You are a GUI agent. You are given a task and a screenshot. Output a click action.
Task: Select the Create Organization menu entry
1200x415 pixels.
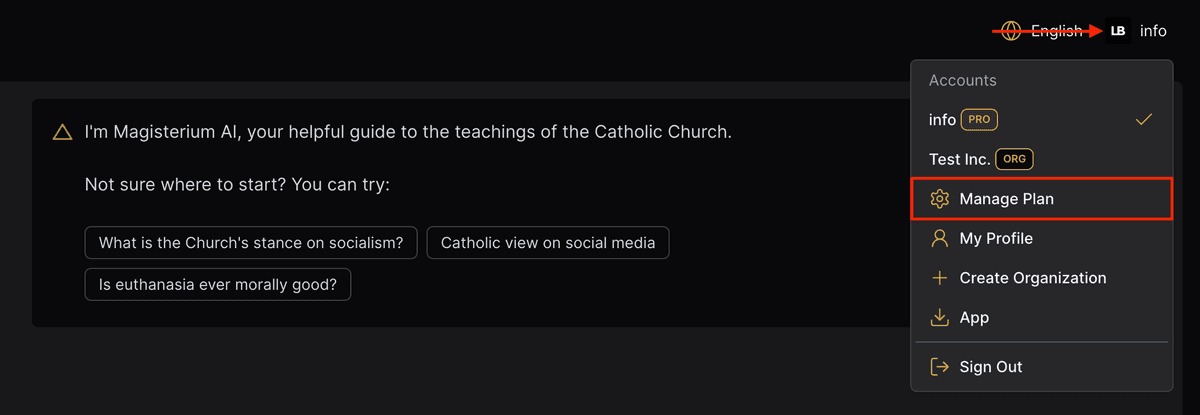[x=1032, y=278]
